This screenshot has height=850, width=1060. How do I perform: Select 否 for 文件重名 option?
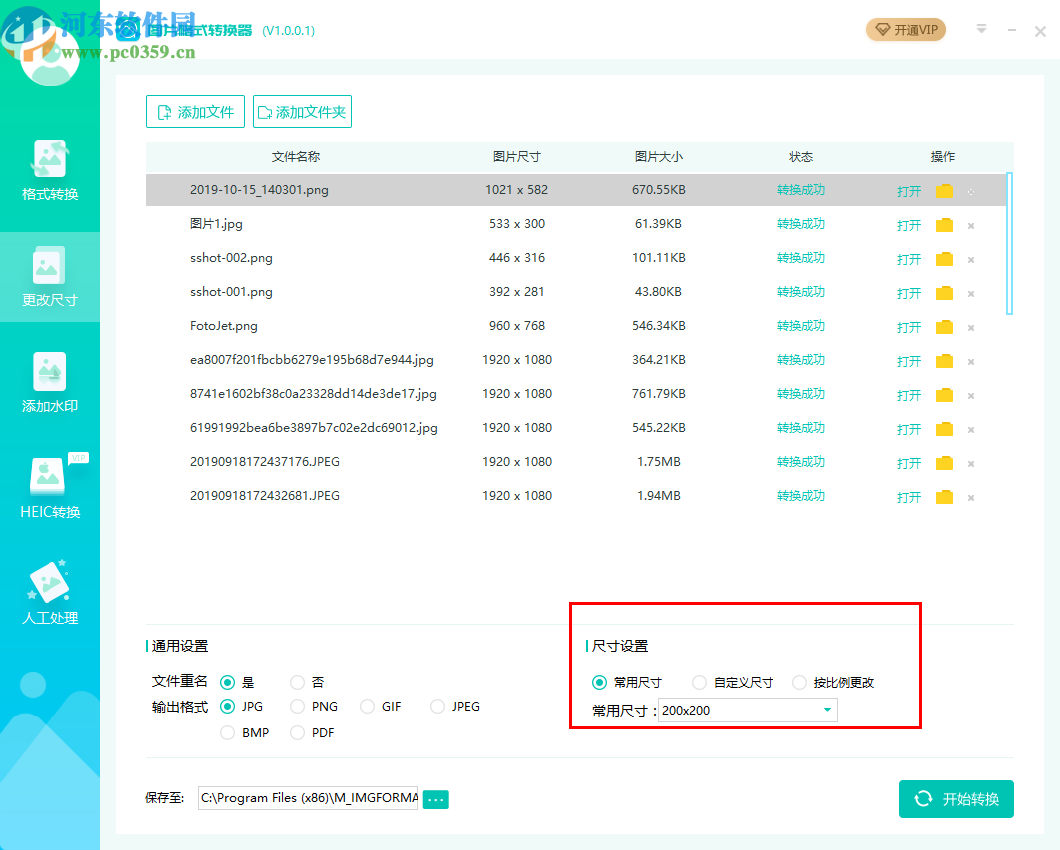coord(297,682)
